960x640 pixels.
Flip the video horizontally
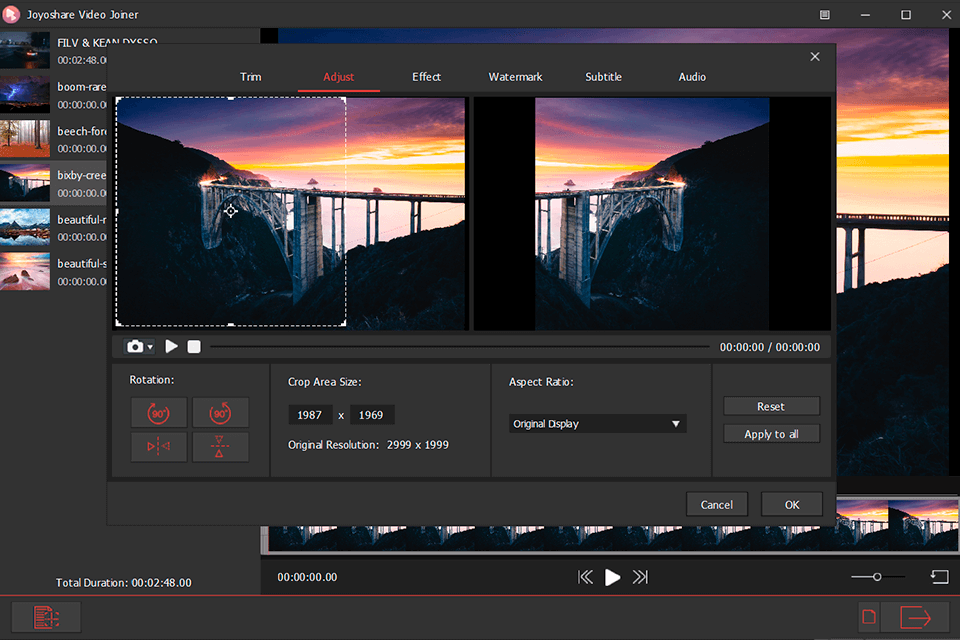pos(158,447)
